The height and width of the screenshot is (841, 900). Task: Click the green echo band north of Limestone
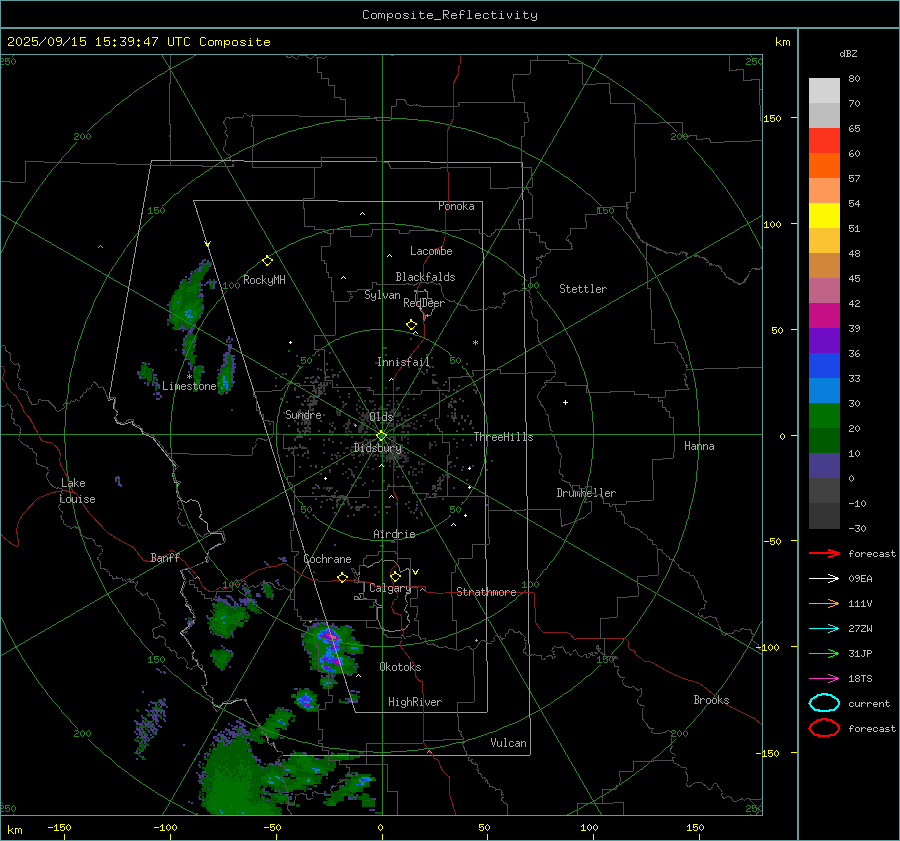click(x=187, y=297)
